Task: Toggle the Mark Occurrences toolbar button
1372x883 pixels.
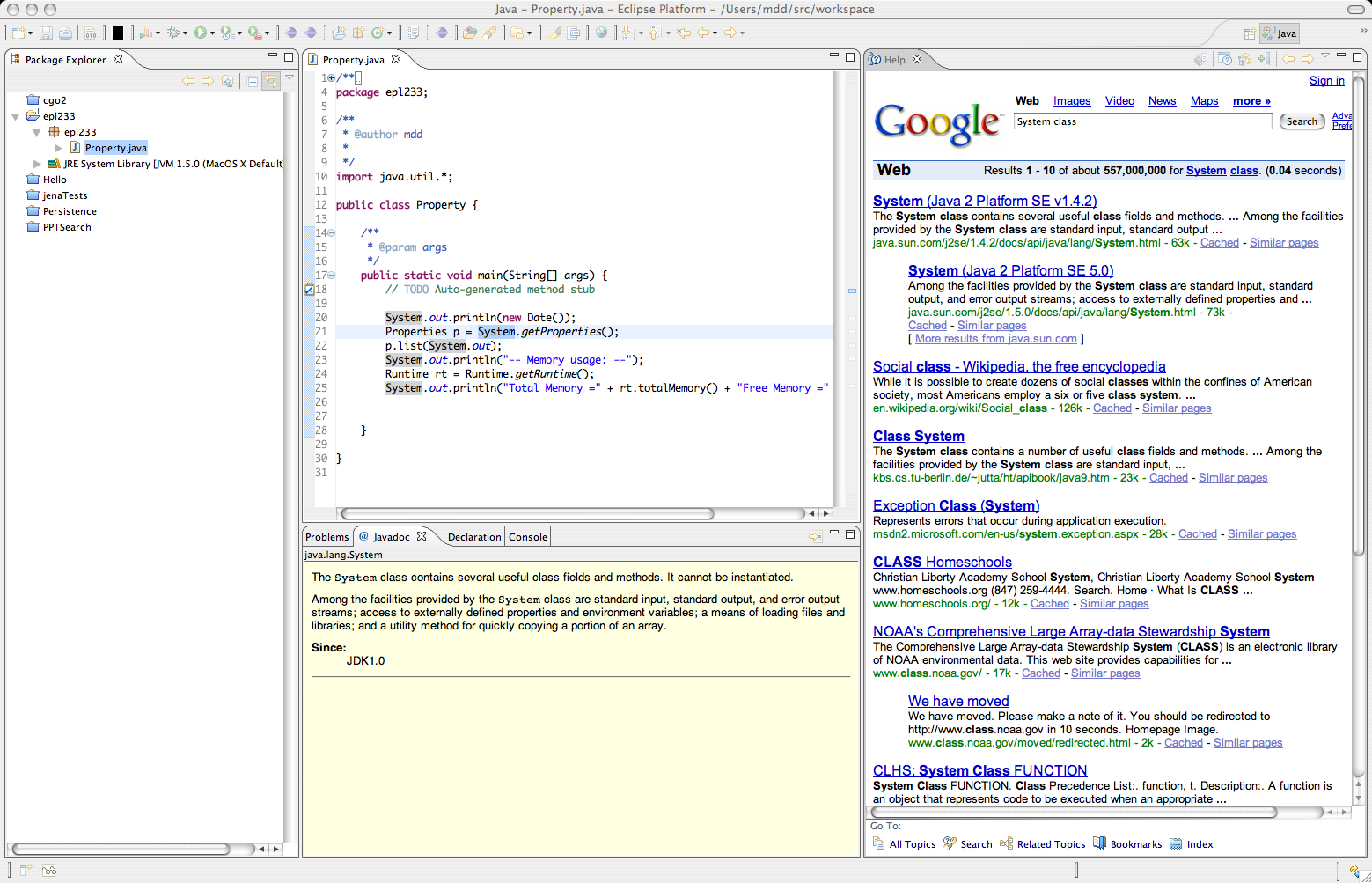Action: pyautogui.click(x=554, y=33)
